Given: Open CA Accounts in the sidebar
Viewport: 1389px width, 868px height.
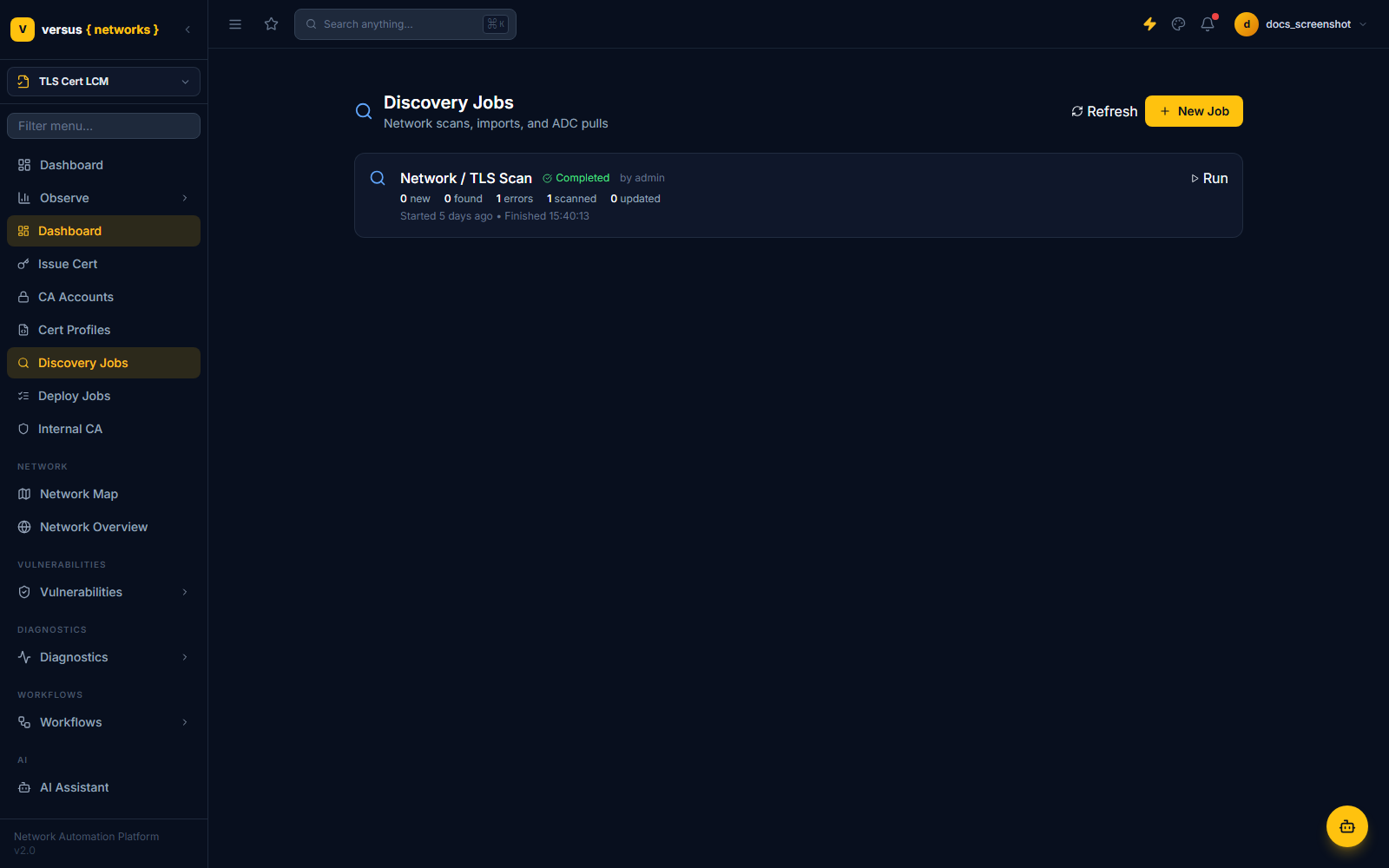Looking at the screenshot, I should pos(103,297).
